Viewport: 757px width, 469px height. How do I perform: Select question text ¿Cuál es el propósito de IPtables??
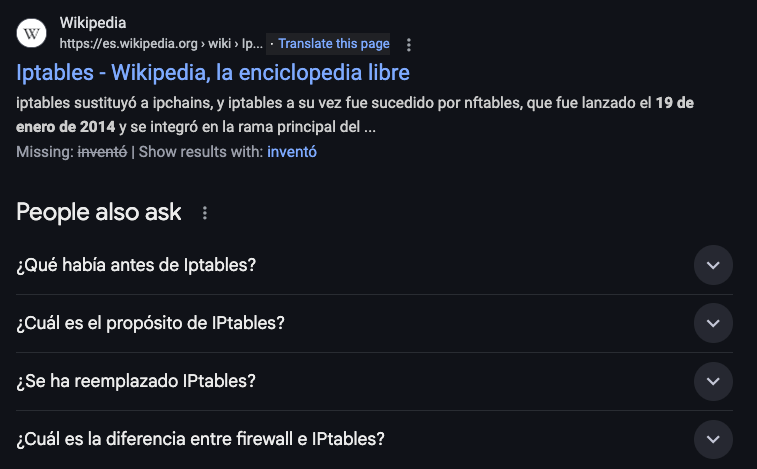[151, 323]
